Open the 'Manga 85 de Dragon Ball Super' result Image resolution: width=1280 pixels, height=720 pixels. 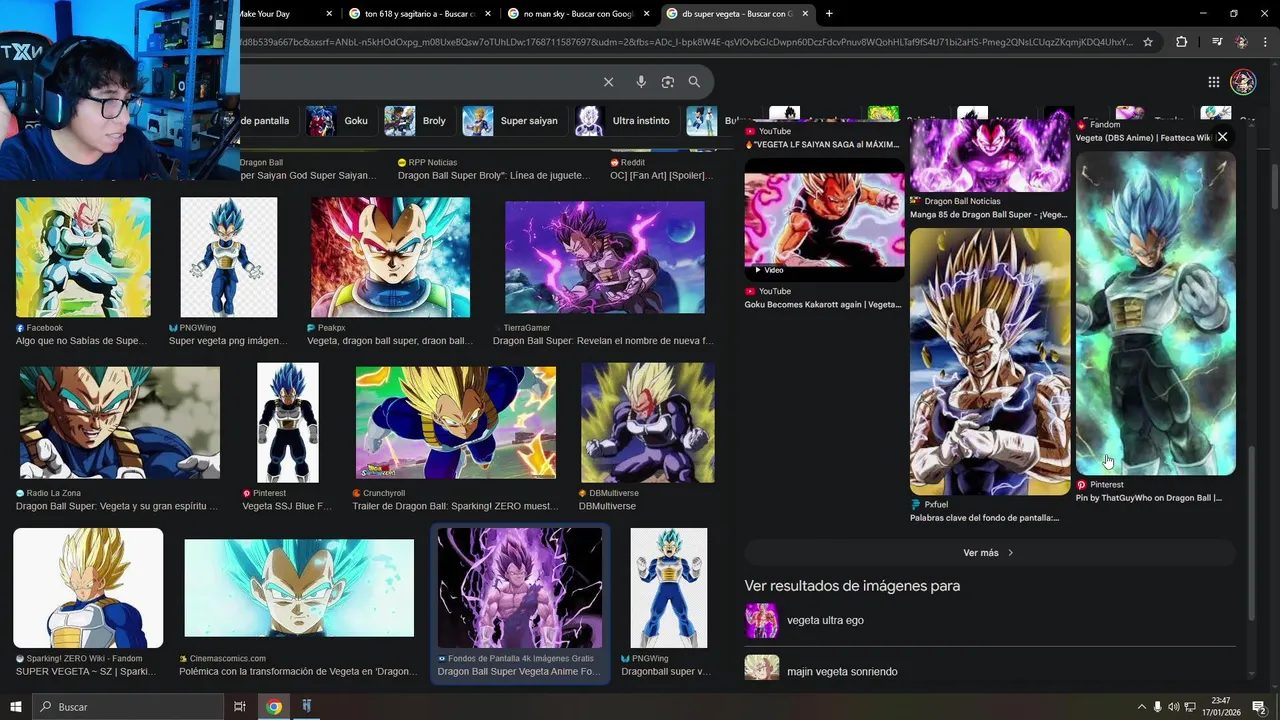pos(989,215)
